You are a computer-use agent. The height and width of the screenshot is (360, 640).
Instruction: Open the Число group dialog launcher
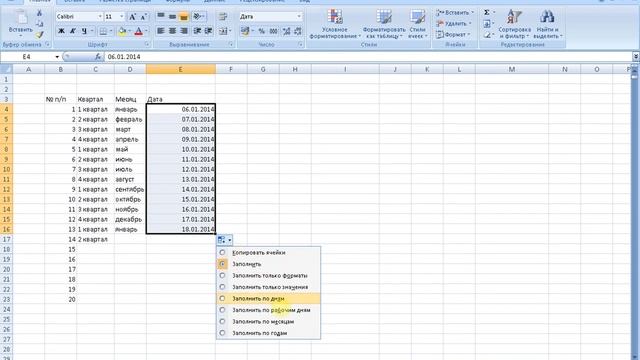pos(300,44)
